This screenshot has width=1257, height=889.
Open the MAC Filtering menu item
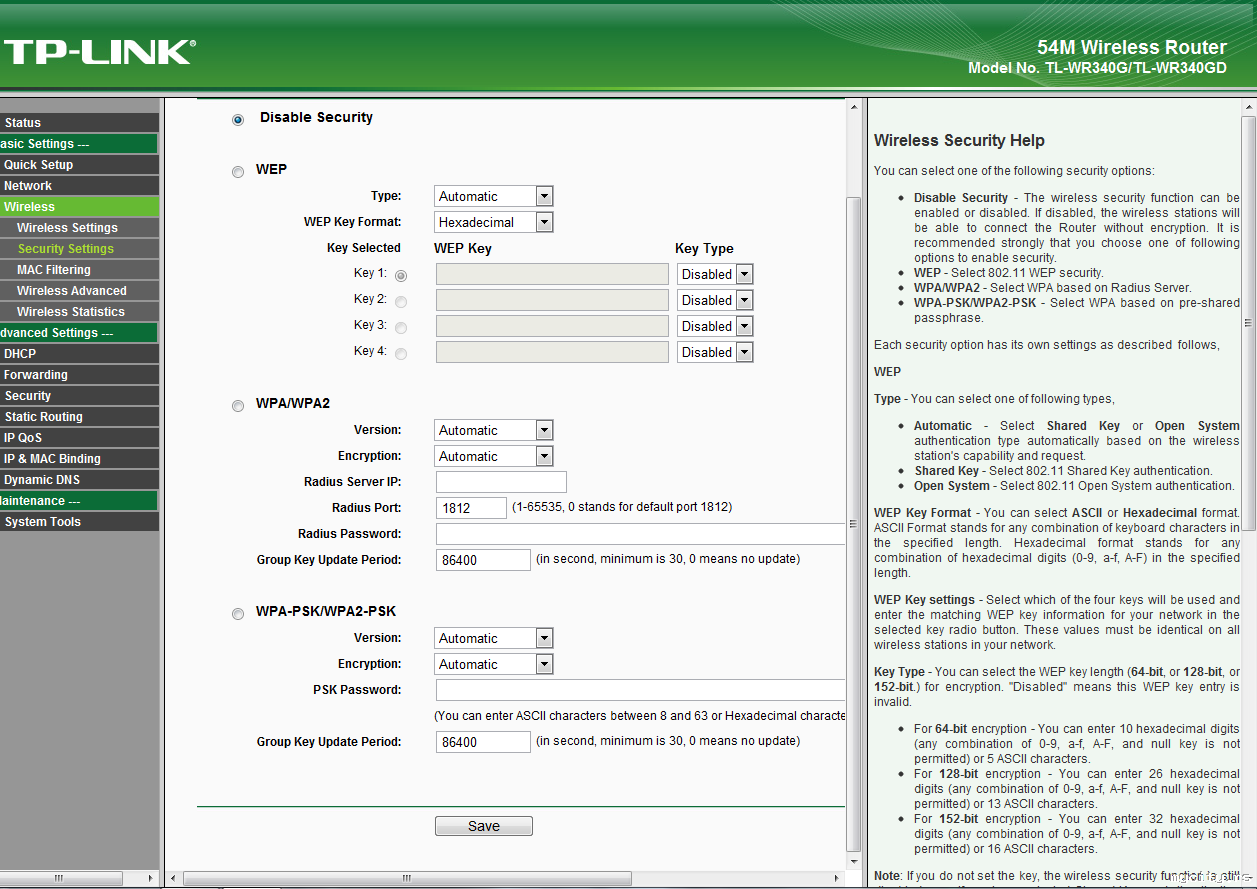coord(54,270)
